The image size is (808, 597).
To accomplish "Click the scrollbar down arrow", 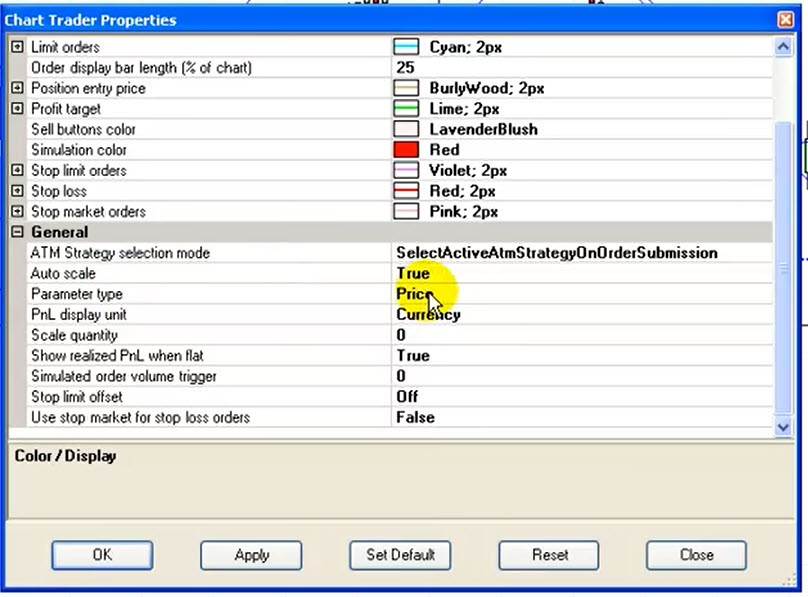I will point(783,427).
